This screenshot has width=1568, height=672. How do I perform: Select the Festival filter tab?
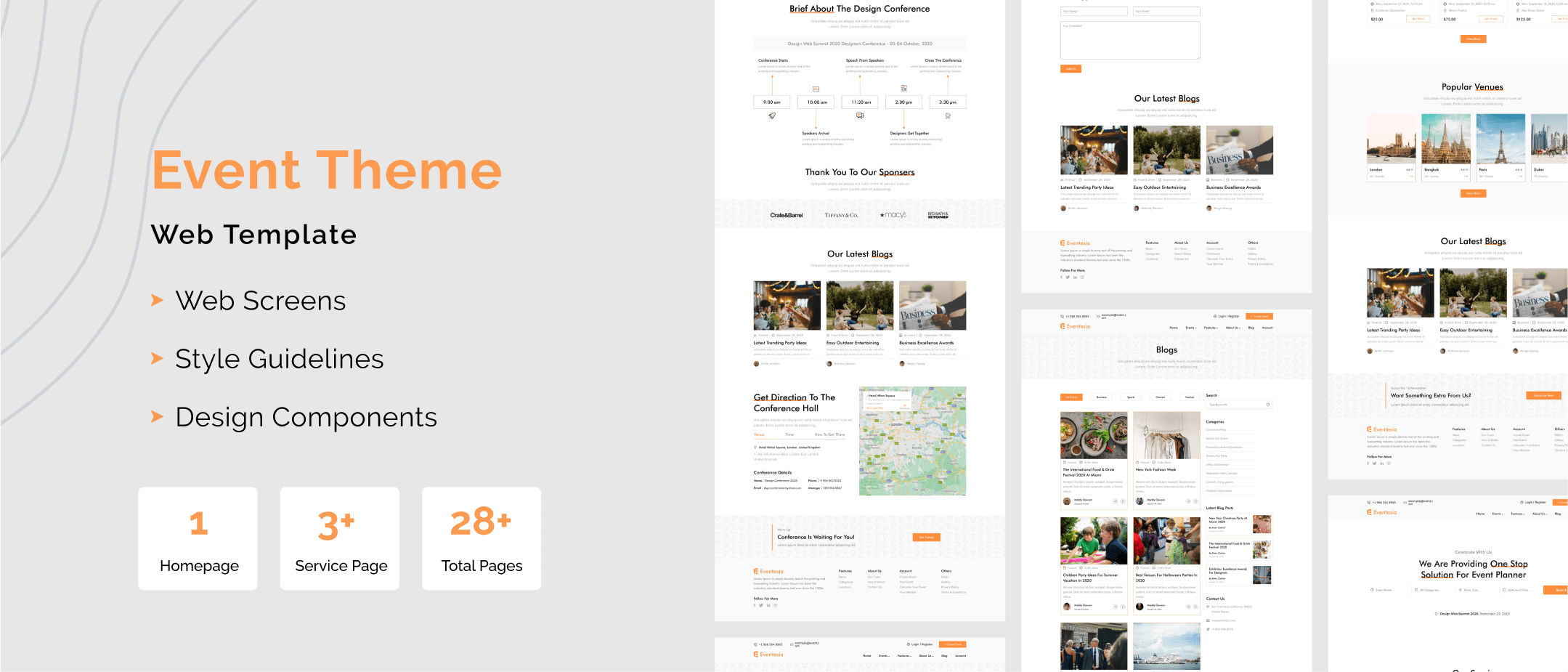pyautogui.click(x=1190, y=397)
